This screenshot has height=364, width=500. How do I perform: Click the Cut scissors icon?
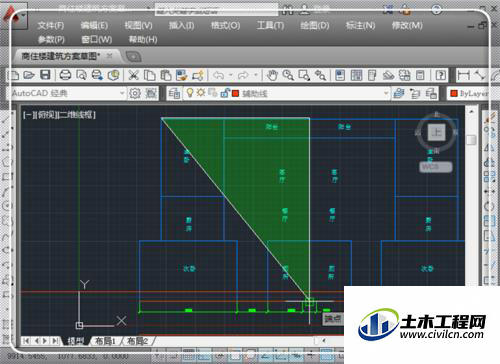tap(133, 75)
